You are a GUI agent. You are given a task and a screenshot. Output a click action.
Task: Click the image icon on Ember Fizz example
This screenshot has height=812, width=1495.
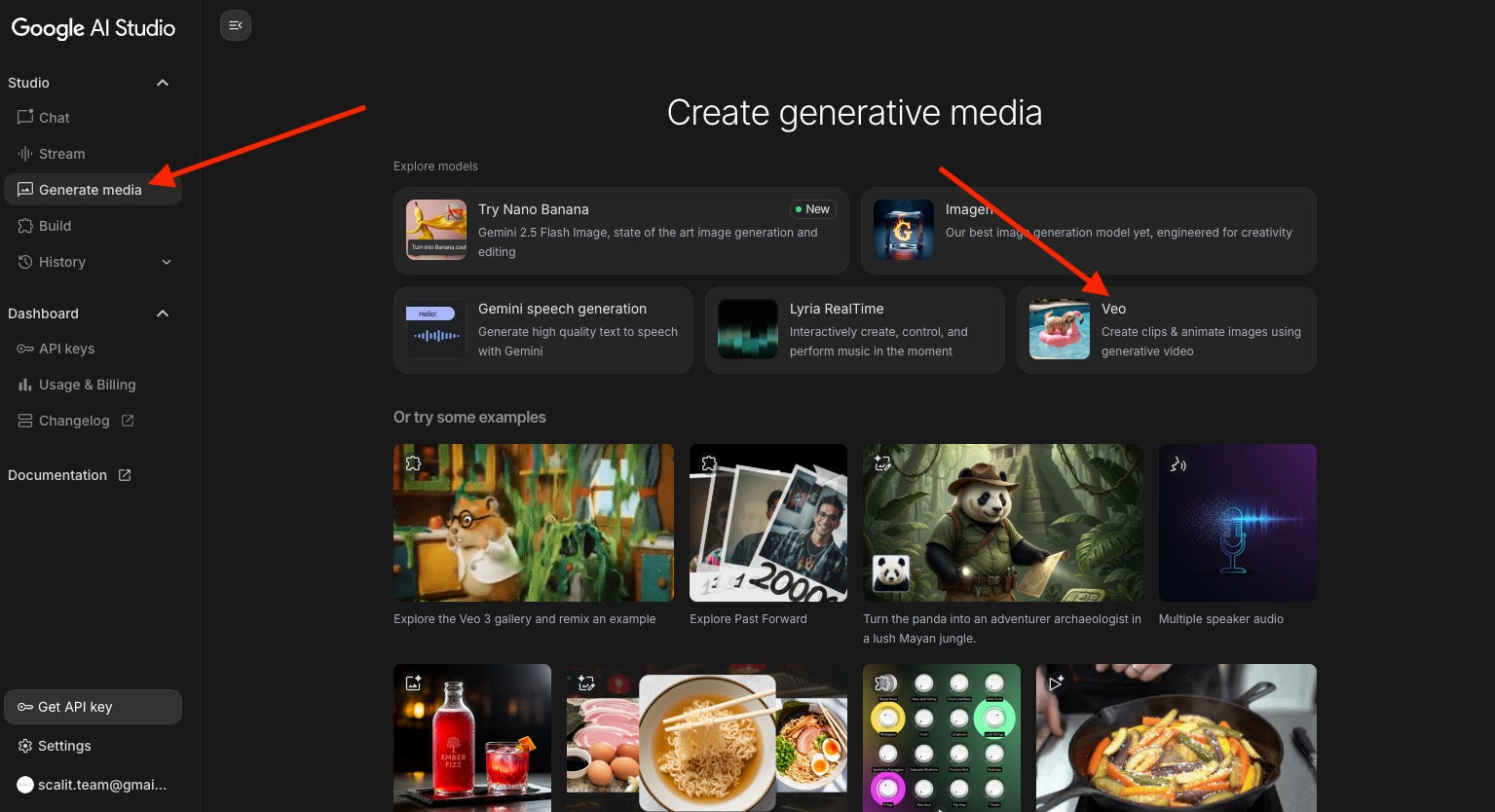coord(413,683)
